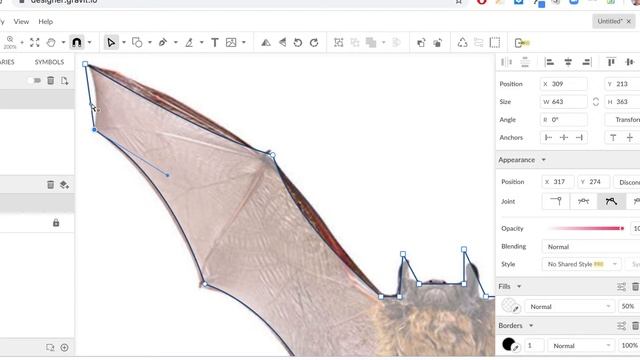Click the fit-to-screen arrows icon
The image size is (640, 360).
point(35,42)
